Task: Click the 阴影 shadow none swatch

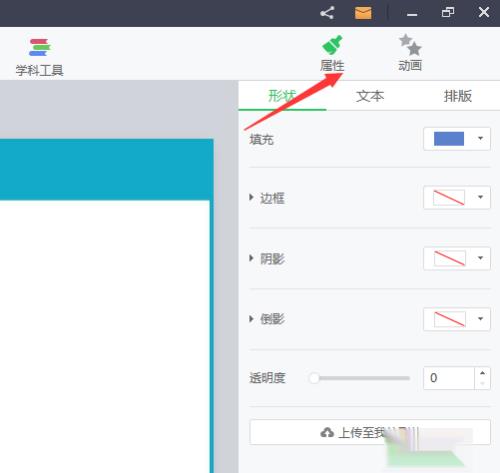Action: click(449, 258)
